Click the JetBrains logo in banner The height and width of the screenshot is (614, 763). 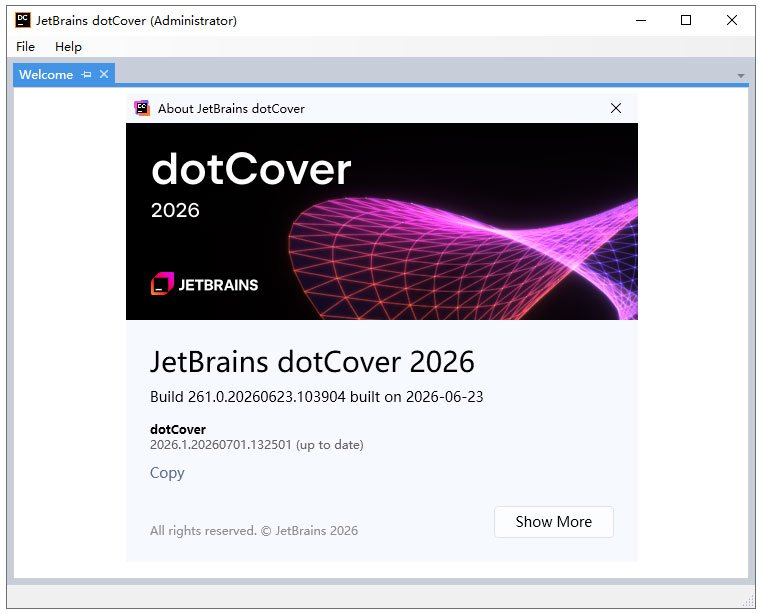pos(204,284)
